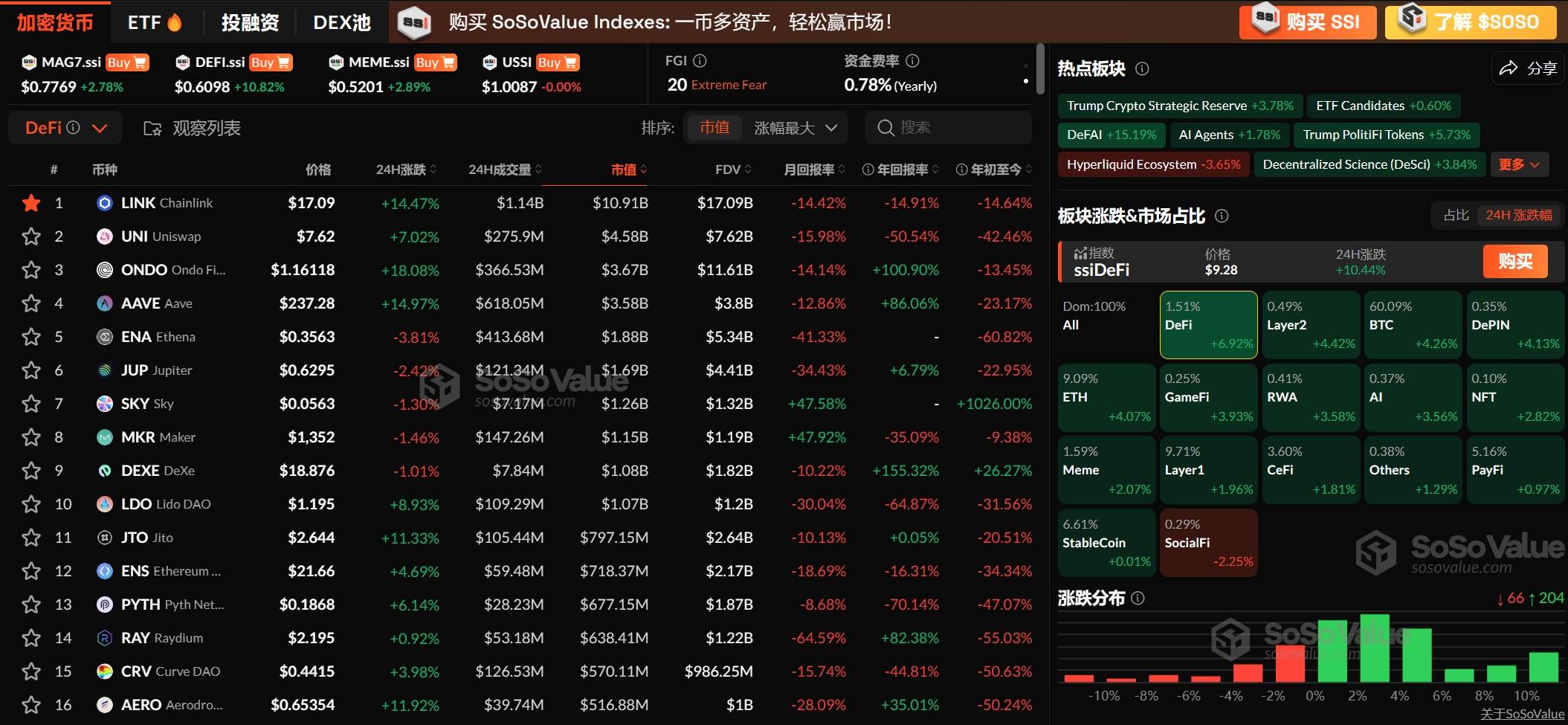Image resolution: width=1568 pixels, height=725 pixels.
Task: Open the ETF tab
Action: point(155,22)
